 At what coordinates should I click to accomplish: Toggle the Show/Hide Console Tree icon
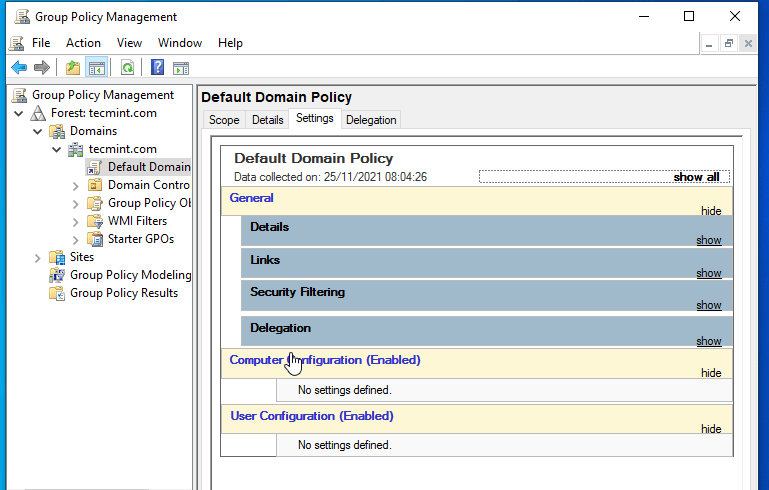[97, 68]
